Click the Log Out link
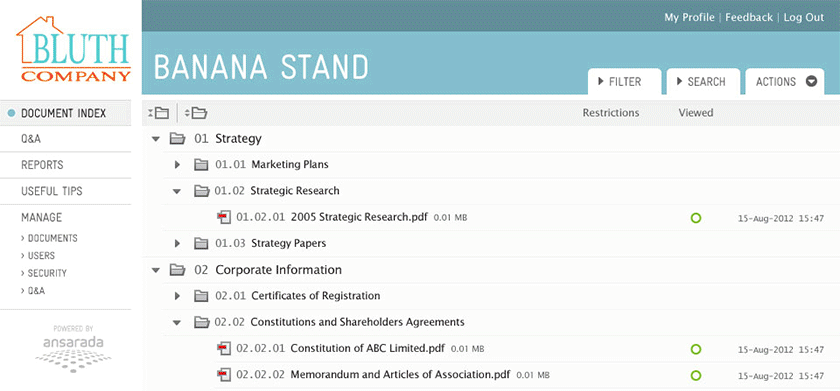This screenshot has height=391, width=840. (804, 17)
